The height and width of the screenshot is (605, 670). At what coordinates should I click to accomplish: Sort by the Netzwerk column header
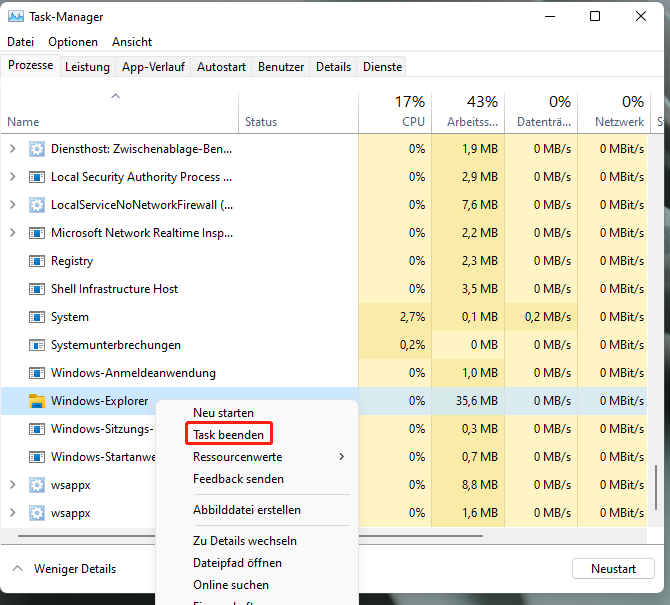614,112
